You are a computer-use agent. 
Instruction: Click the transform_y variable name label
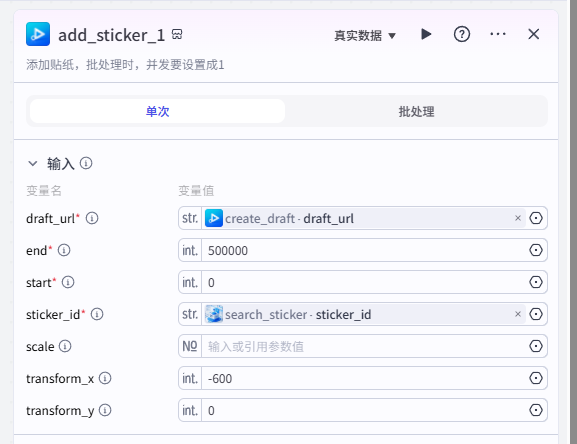pyautogui.click(x=60, y=411)
